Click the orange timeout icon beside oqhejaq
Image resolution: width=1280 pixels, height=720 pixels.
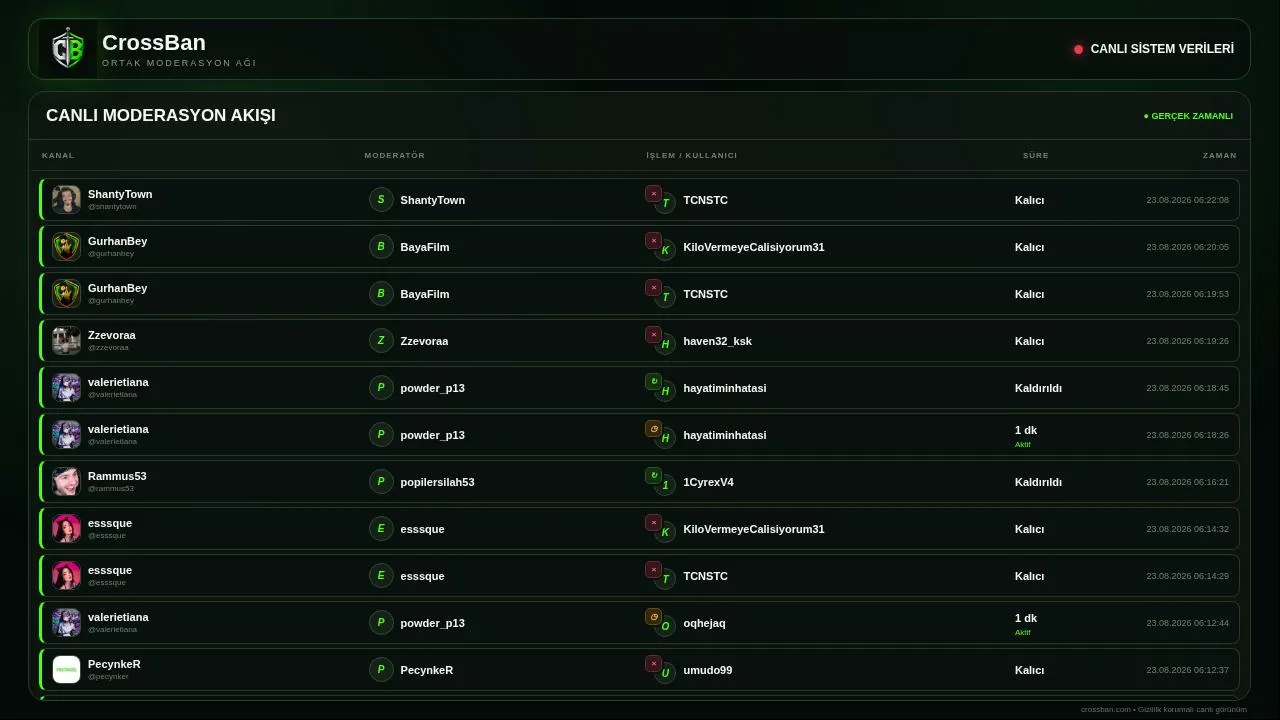click(653, 617)
